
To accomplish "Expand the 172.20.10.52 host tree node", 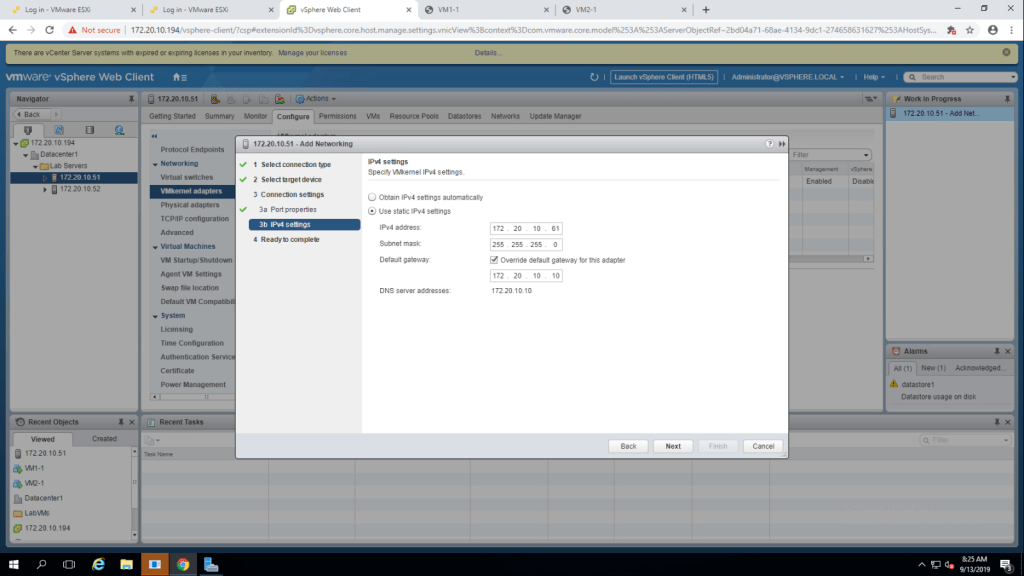I will pyautogui.click(x=45, y=189).
